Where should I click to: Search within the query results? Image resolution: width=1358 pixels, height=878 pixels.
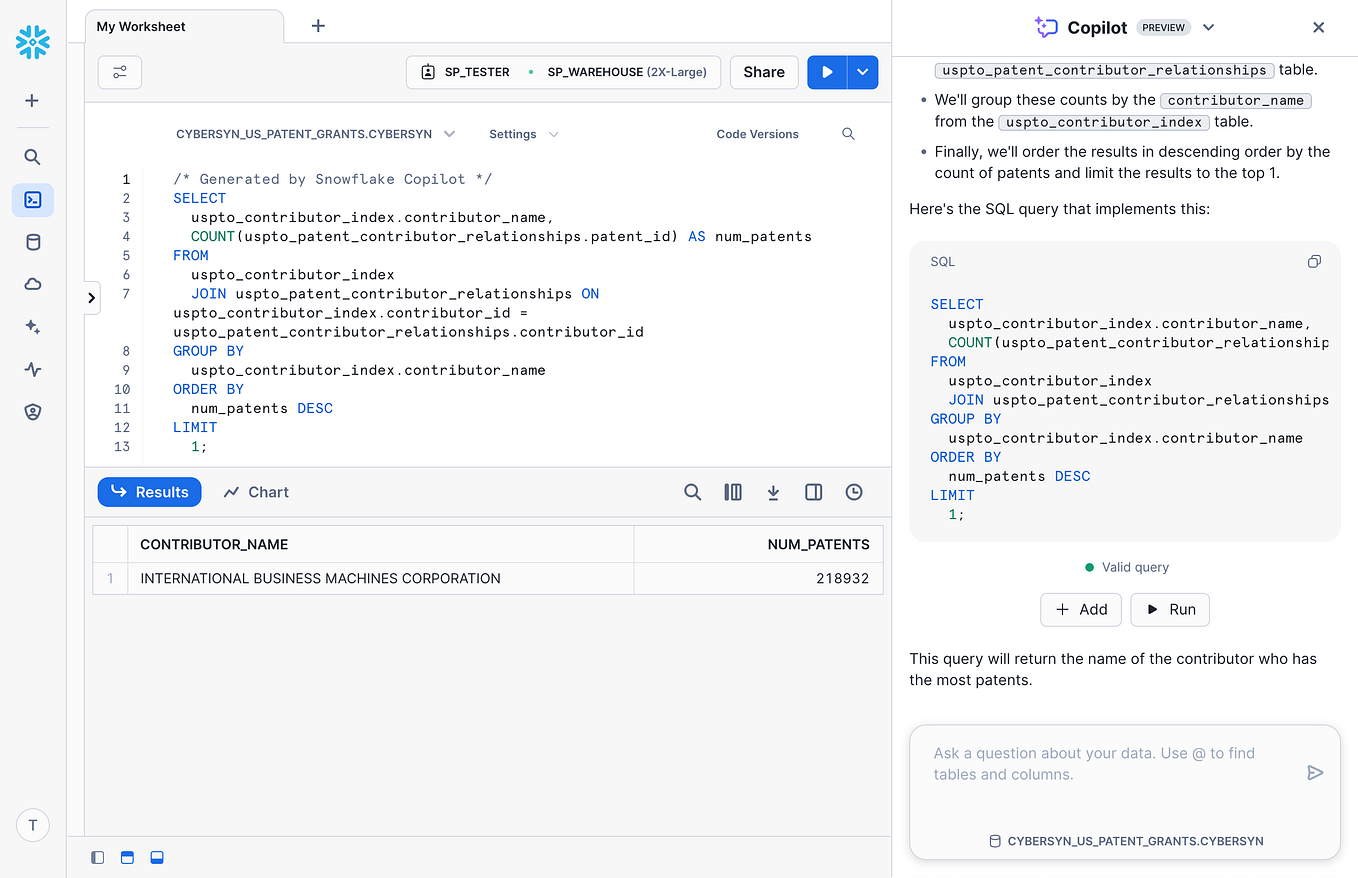(x=693, y=492)
